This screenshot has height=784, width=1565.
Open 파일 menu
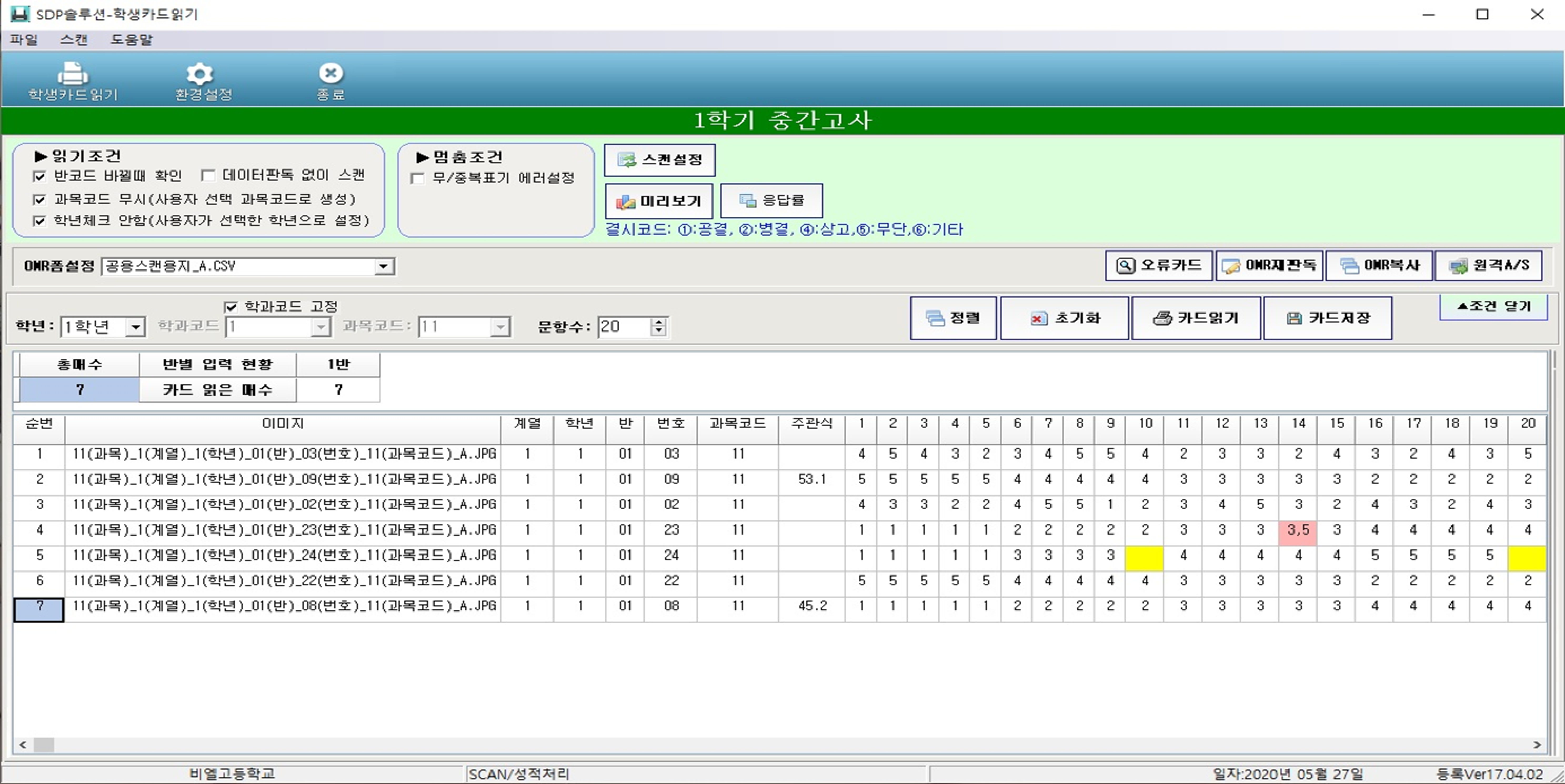pos(24,40)
